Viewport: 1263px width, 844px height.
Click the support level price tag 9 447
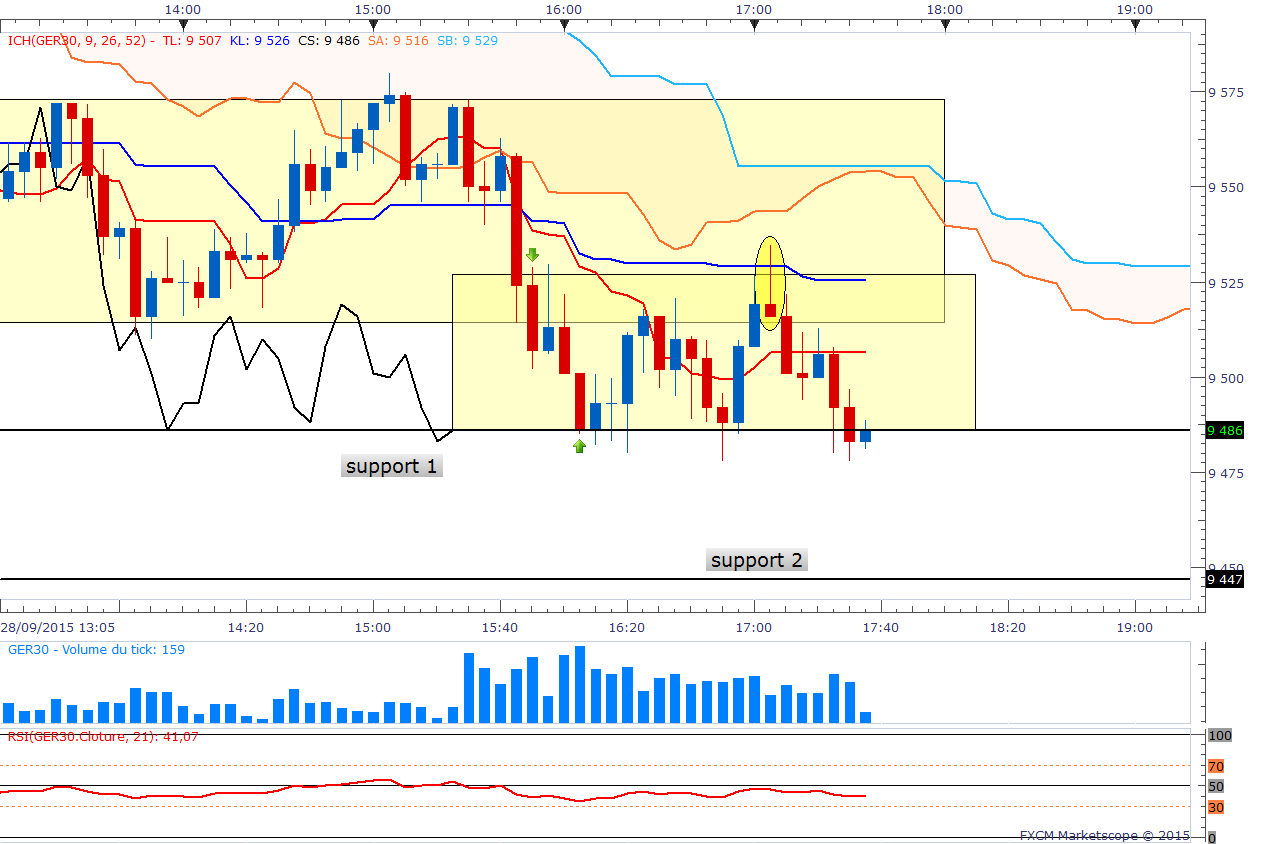[x=1225, y=579]
